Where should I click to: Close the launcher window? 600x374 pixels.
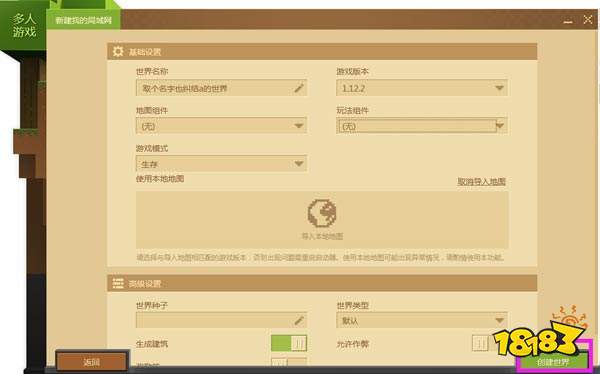pos(588,20)
